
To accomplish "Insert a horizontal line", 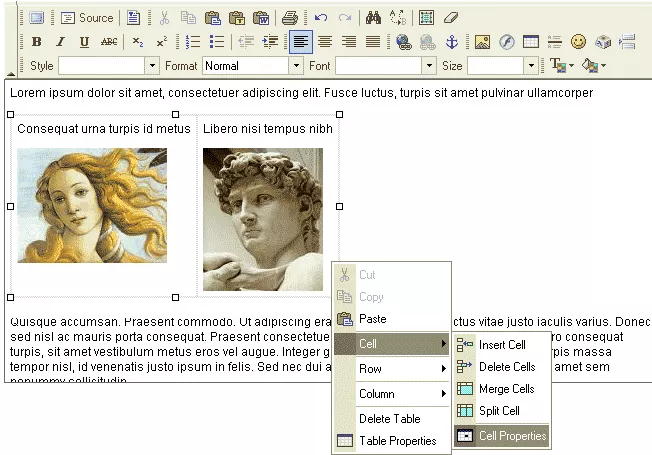I will (555, 42).
